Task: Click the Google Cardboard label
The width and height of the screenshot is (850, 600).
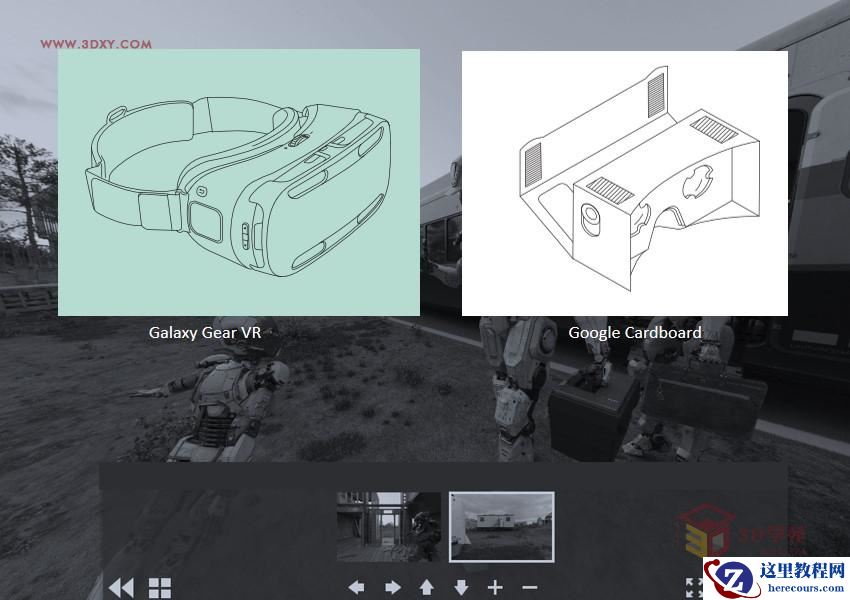Action: (x=635, y=332)
